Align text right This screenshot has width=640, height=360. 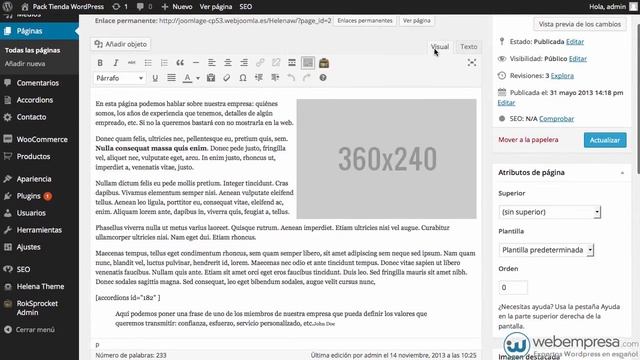244,63
